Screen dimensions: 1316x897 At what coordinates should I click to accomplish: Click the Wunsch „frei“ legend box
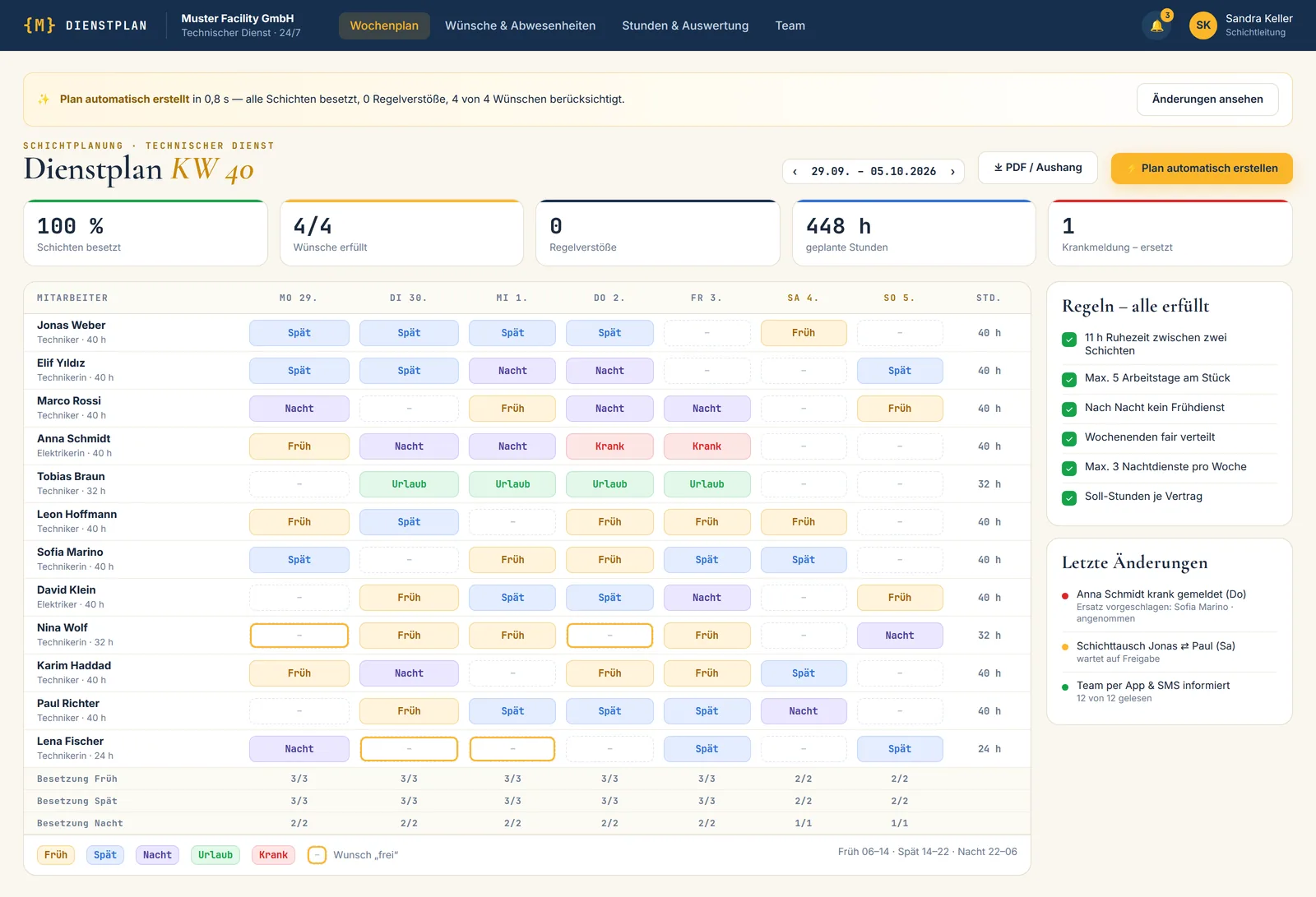(317, 855)
